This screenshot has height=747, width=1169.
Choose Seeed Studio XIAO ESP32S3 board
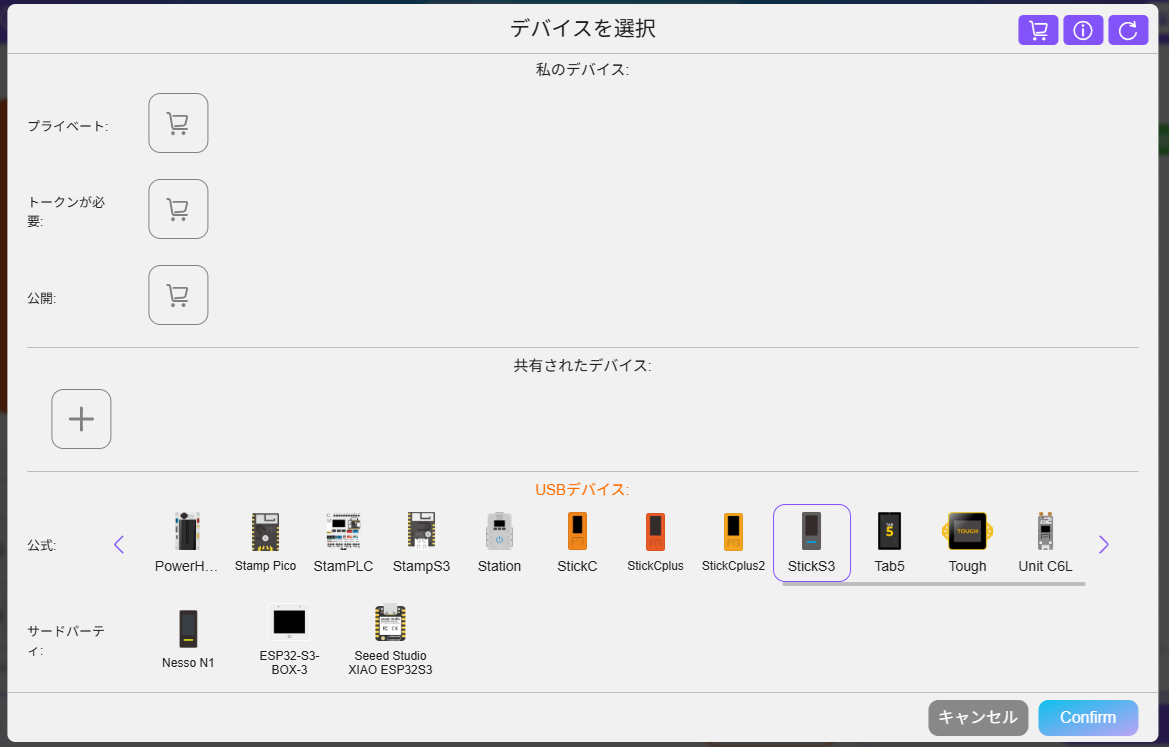pos(390,640)
